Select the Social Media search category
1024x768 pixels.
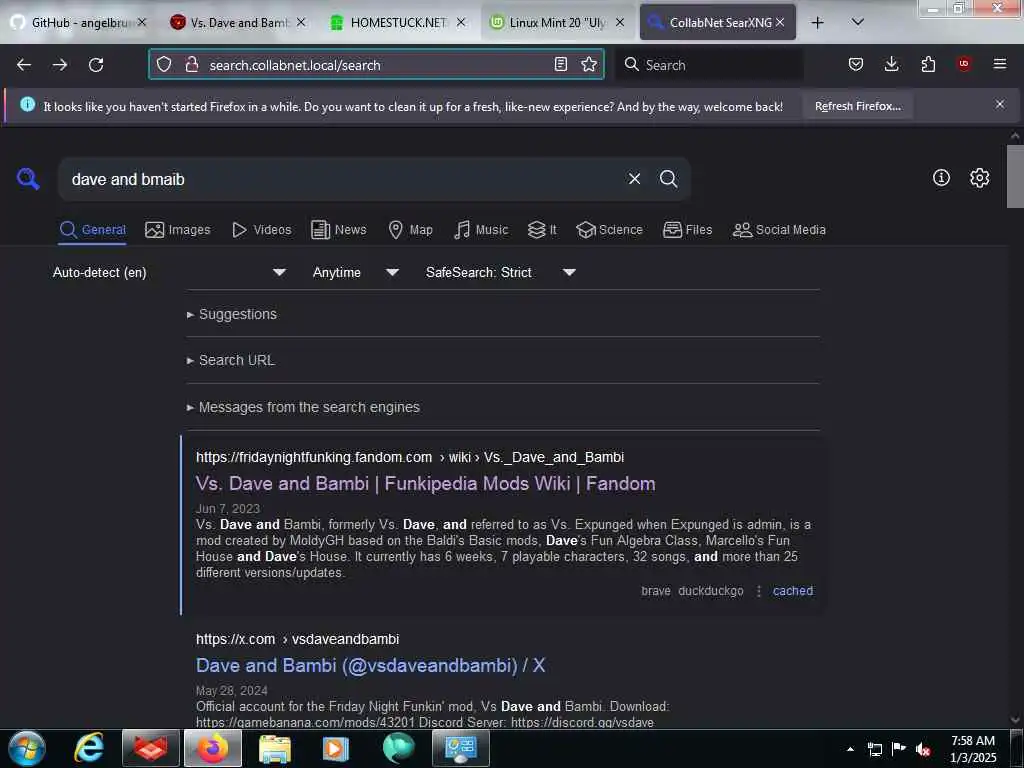coord(779,230)
